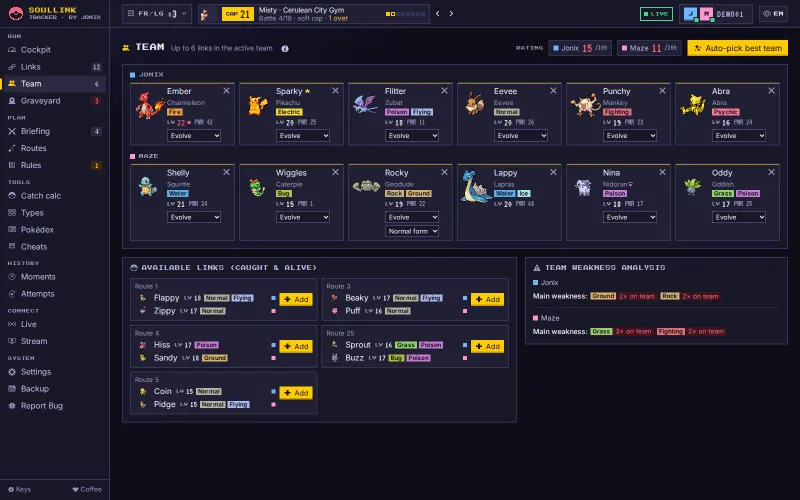Remove Flitter from the team
Screen dimensions: 800x500
pyautogui.click(x=444, y=91)
